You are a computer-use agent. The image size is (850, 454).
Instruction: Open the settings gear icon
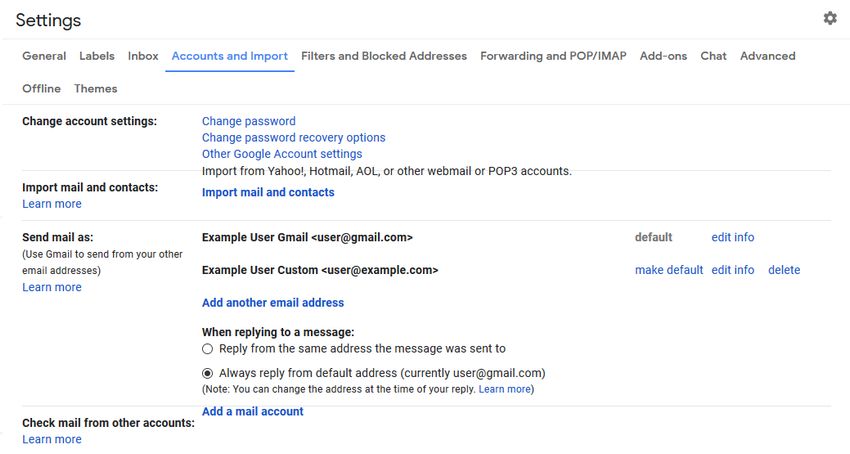pos(830,18)
